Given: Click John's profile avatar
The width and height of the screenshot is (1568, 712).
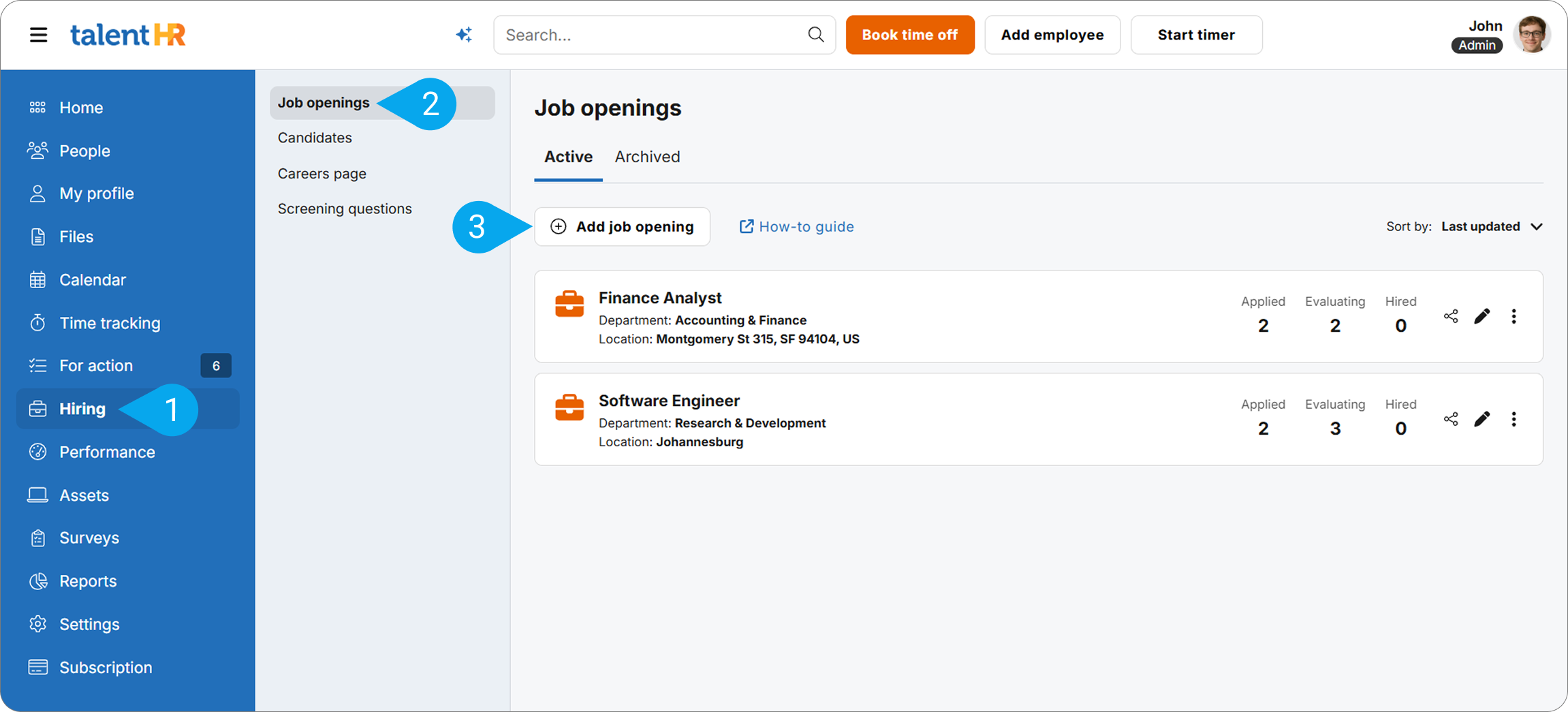Looking at the screenshot, I should pyautogui.click(x=1531, y=34).
